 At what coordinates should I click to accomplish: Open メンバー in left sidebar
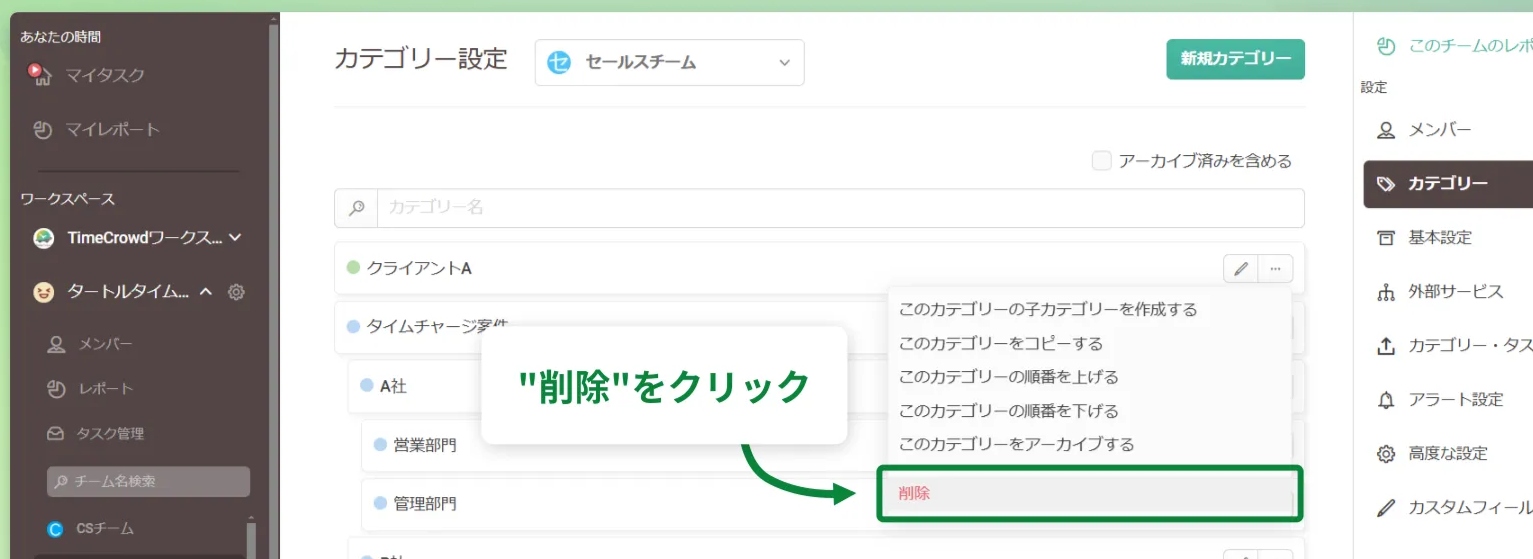pos(90,344)
